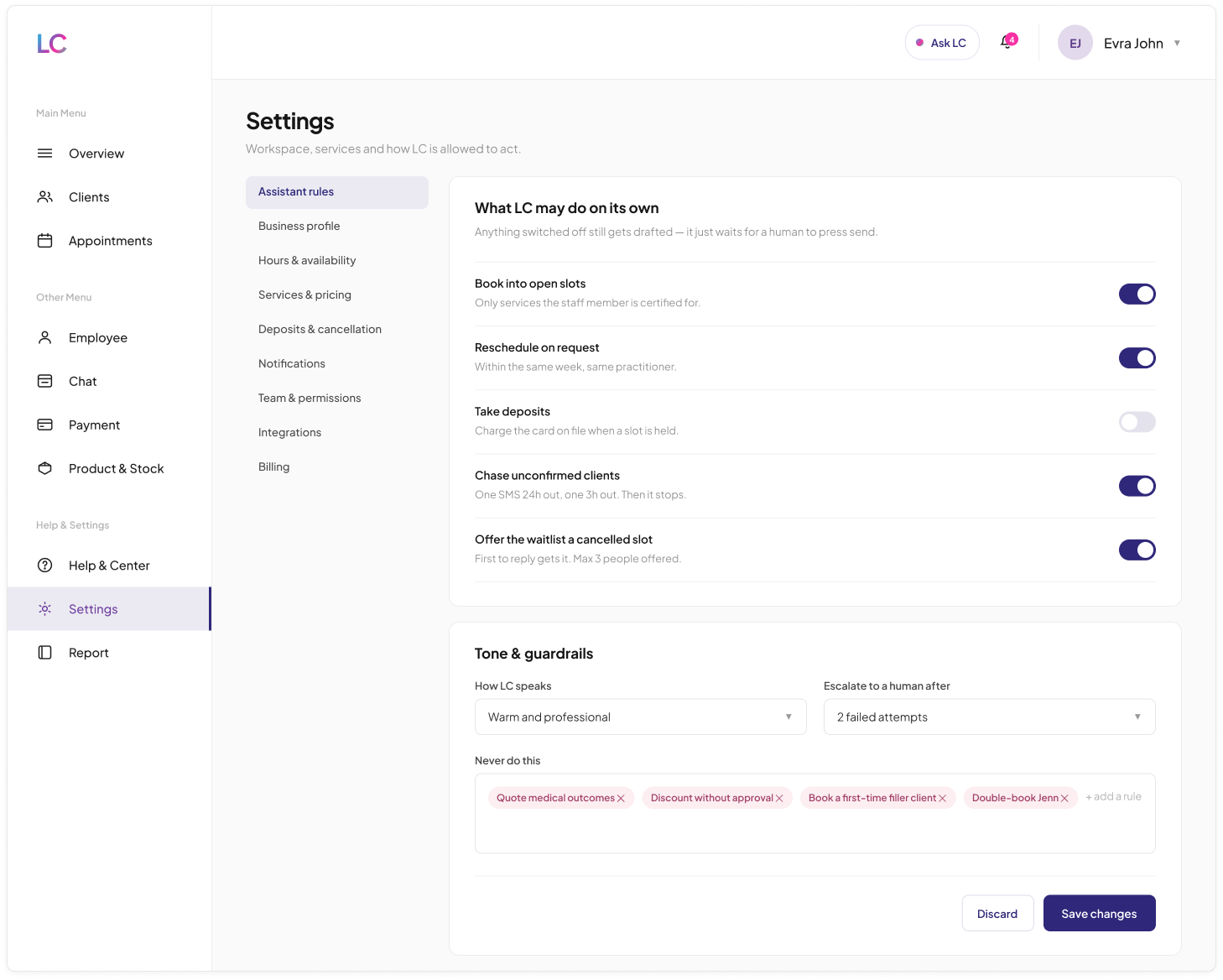Remove the 'Discount without approval' rule tag
The image size is (1223, 980).
[779, 799]
